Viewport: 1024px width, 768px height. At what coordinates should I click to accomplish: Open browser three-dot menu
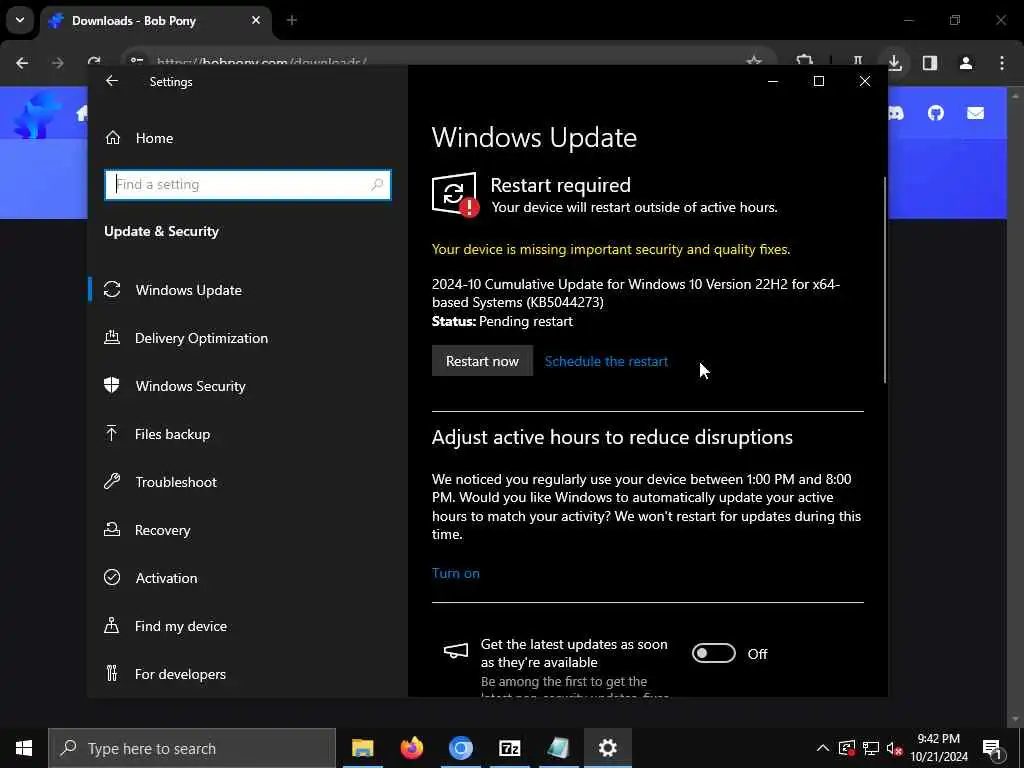pos(1002,63)
